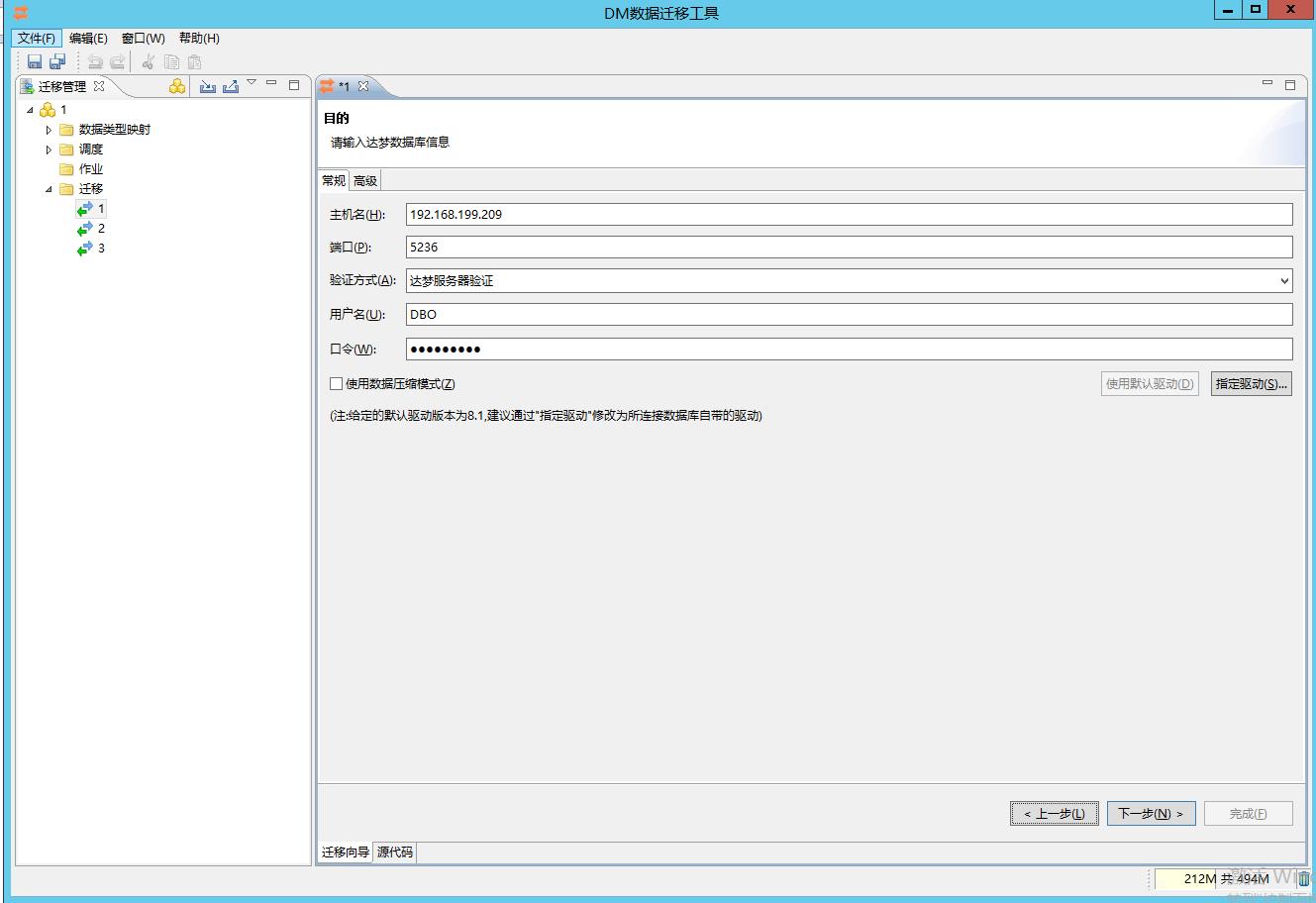Click the 数据类型映射 tree label
This screenshot has height=903, width=1316.
[x=115, y=130]
